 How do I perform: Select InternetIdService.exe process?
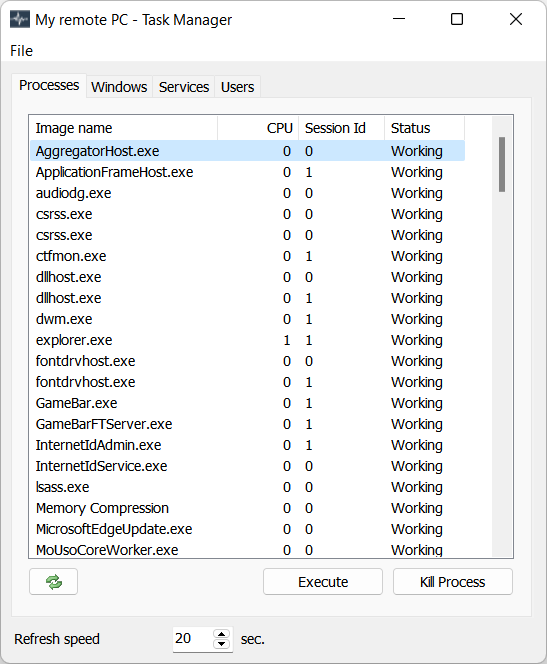click(247, 466)
